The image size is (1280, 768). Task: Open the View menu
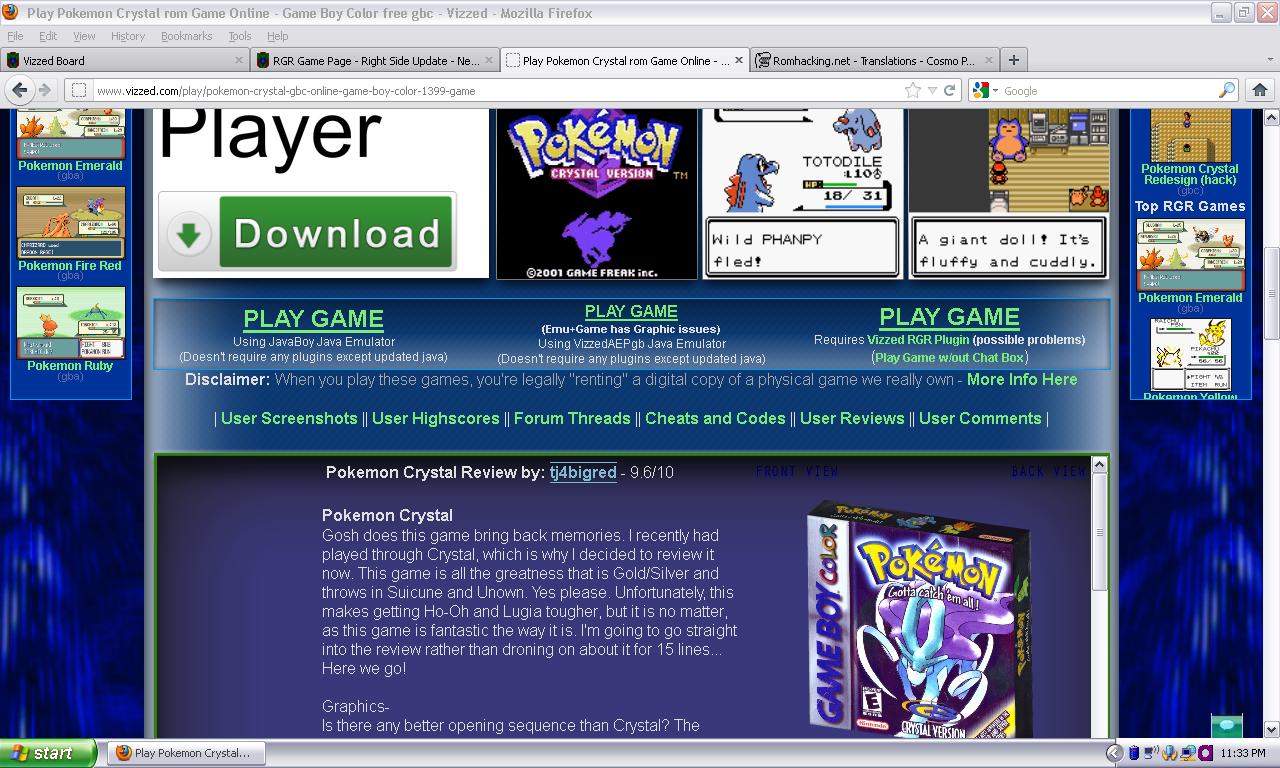(x=84, y=36)
